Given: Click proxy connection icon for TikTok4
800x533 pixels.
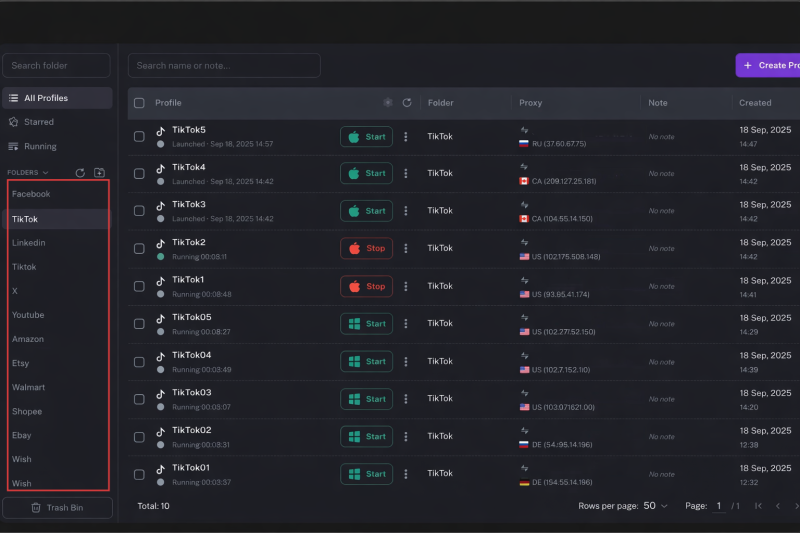Looking at the screenshot, I should [523, 168].
